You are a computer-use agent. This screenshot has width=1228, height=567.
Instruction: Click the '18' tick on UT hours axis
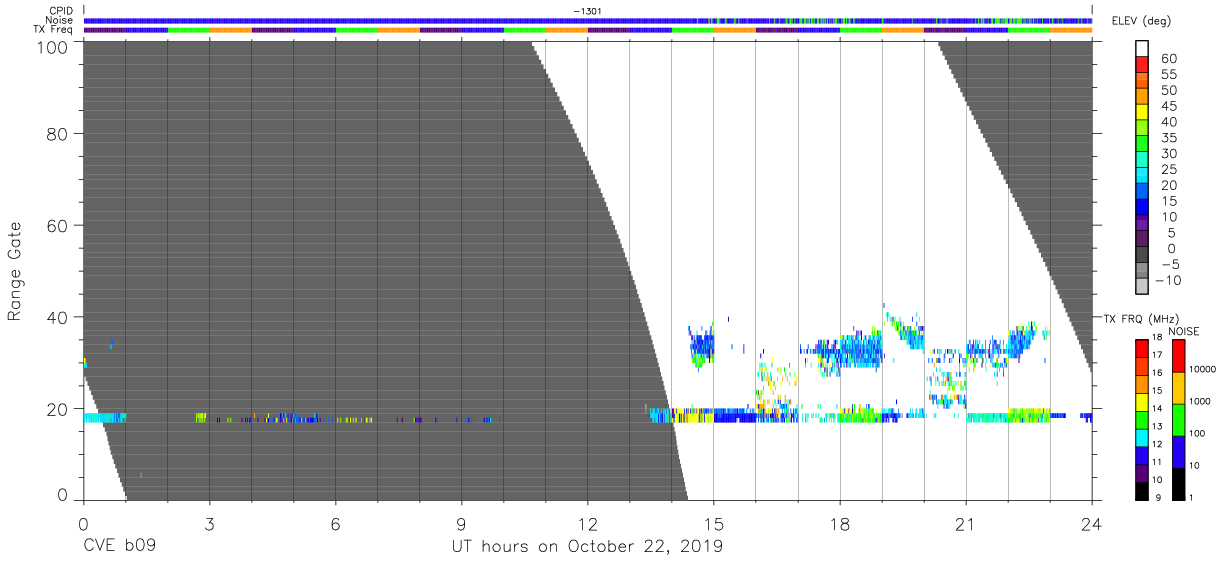coord(840,523)
